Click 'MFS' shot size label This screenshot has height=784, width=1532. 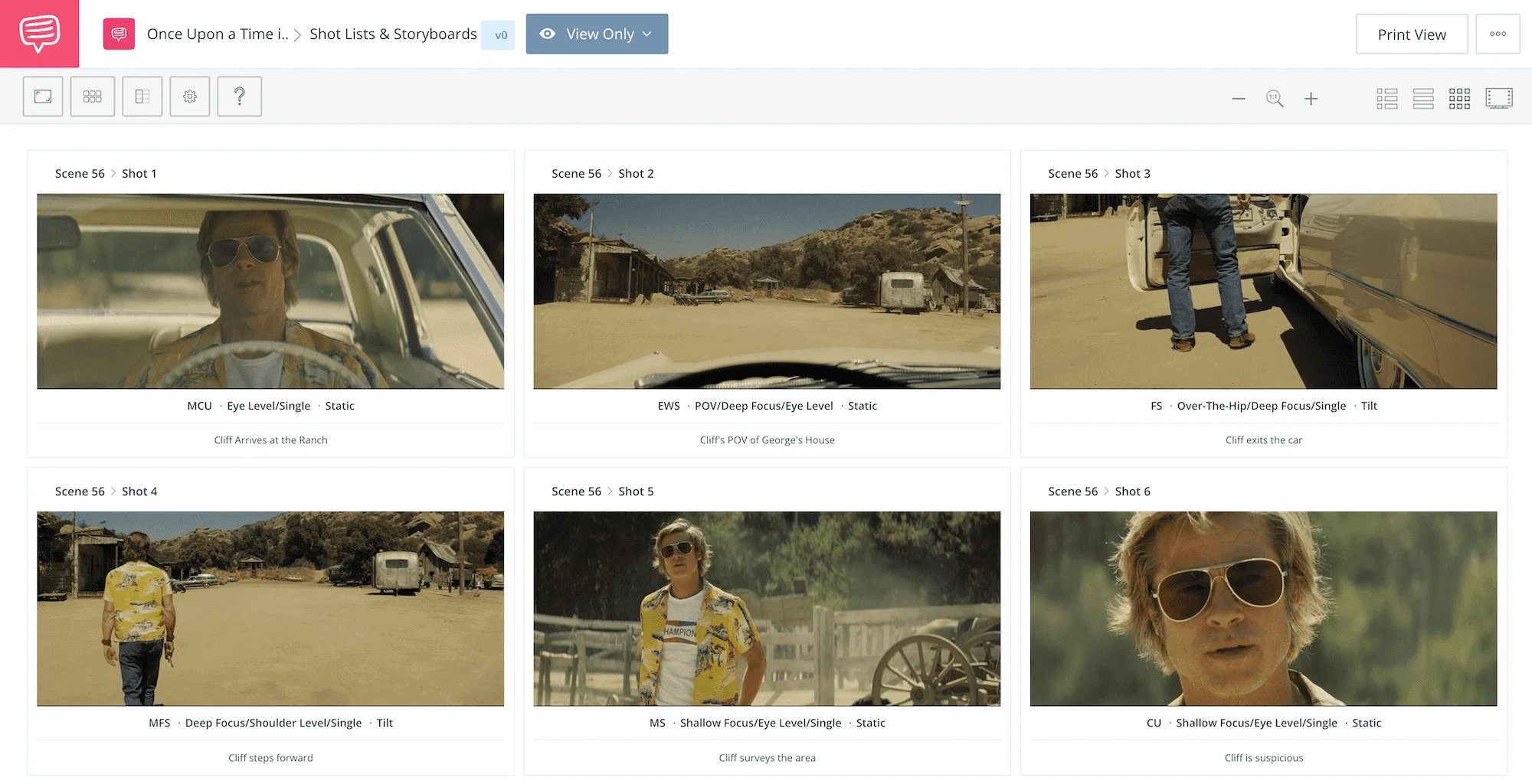pyautogui.click(x=159, y=723)
